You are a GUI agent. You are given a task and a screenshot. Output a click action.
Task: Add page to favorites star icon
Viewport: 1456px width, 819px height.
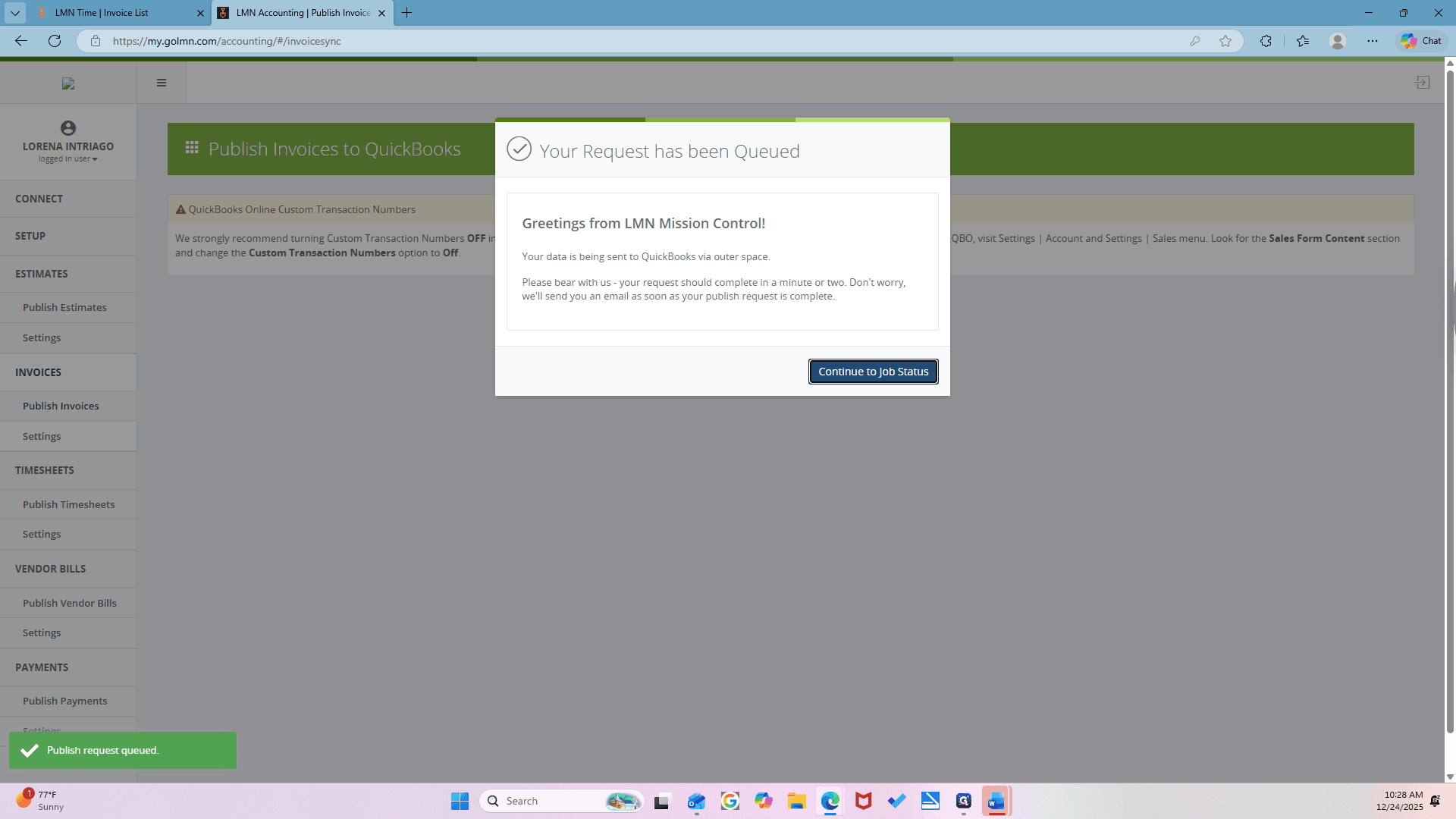tap(1225, 41)
